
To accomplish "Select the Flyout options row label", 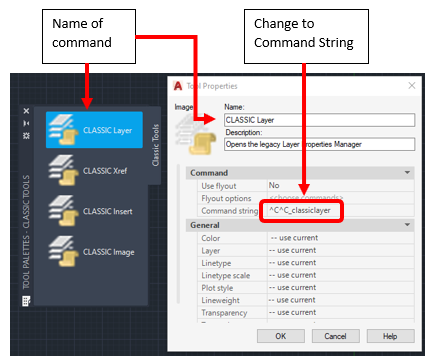I will coord(226,198).
